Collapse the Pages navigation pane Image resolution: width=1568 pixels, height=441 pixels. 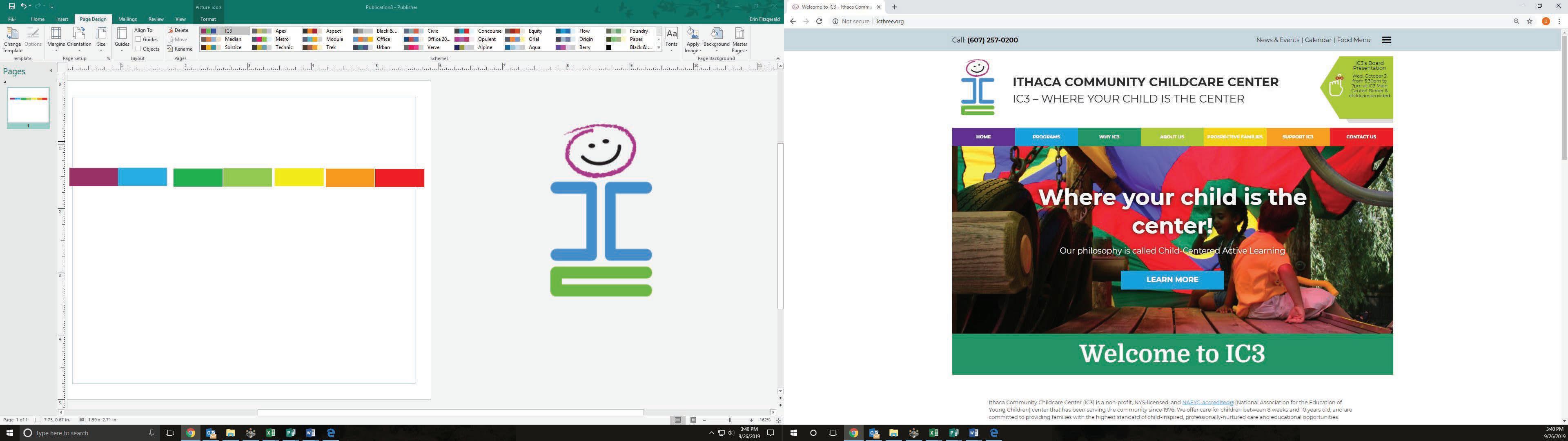pos(51,71)
